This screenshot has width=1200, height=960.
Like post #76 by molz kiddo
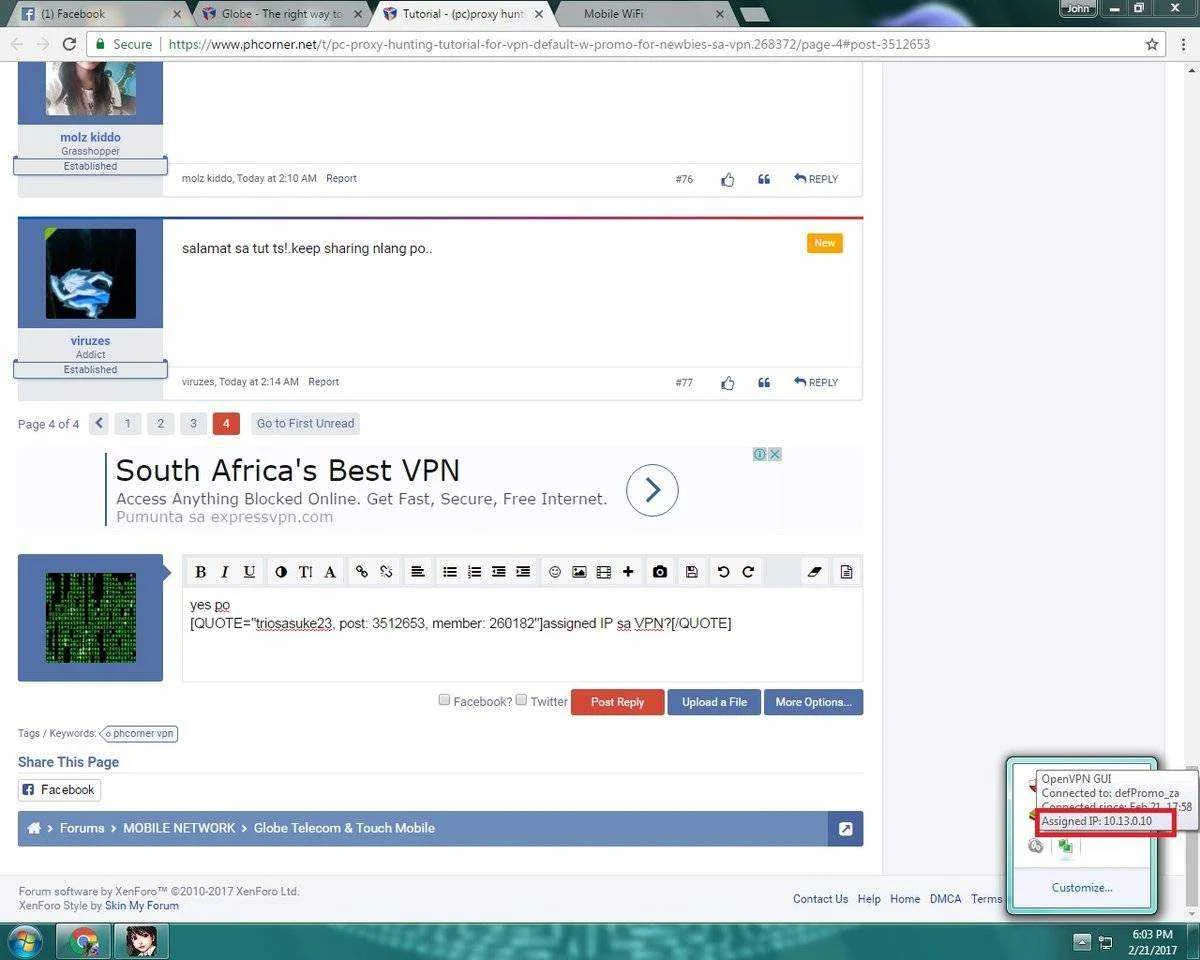[727, 180]
